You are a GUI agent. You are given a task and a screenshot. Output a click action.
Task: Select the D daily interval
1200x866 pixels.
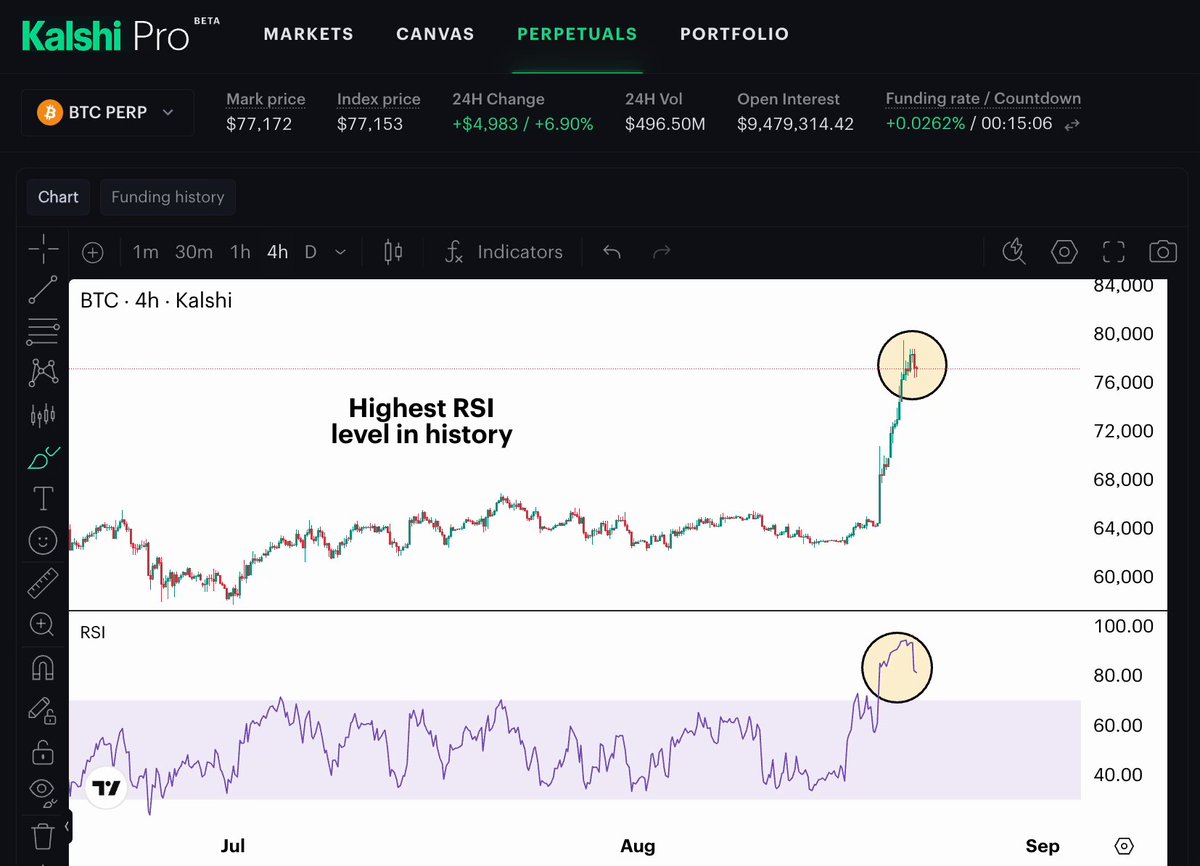(x=310, y=252)
